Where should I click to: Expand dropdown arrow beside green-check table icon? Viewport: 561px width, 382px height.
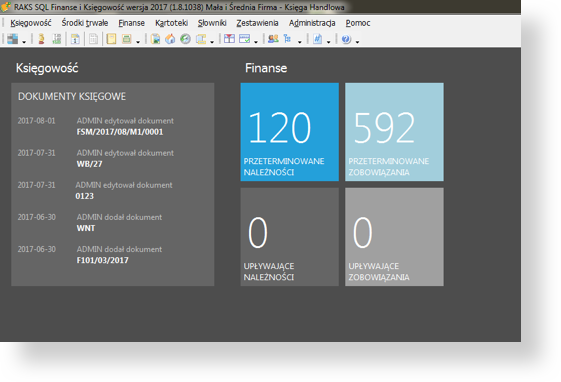click(x=256, y=42)
